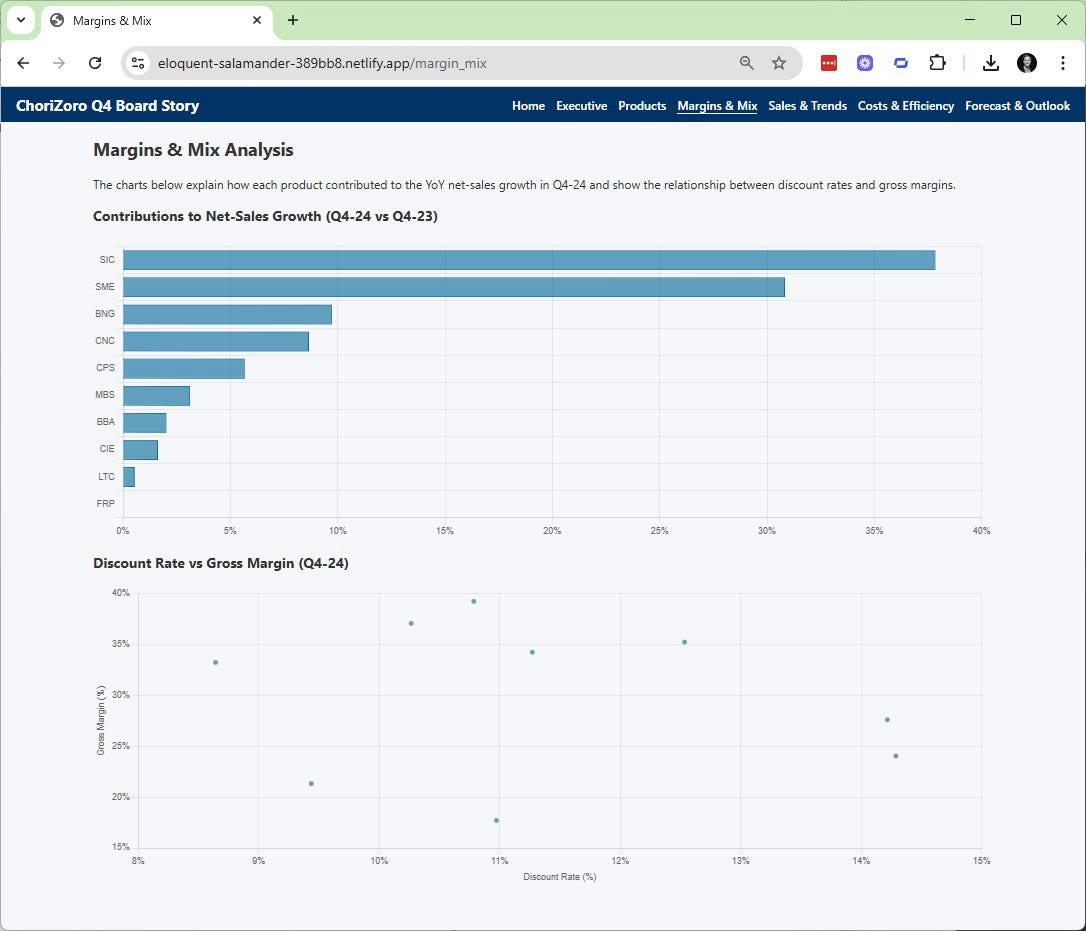Click the zoom magnifier icon in address bar
Image resolution: width=1086 pixels, height=931 pixels.
tap(746, 63)
